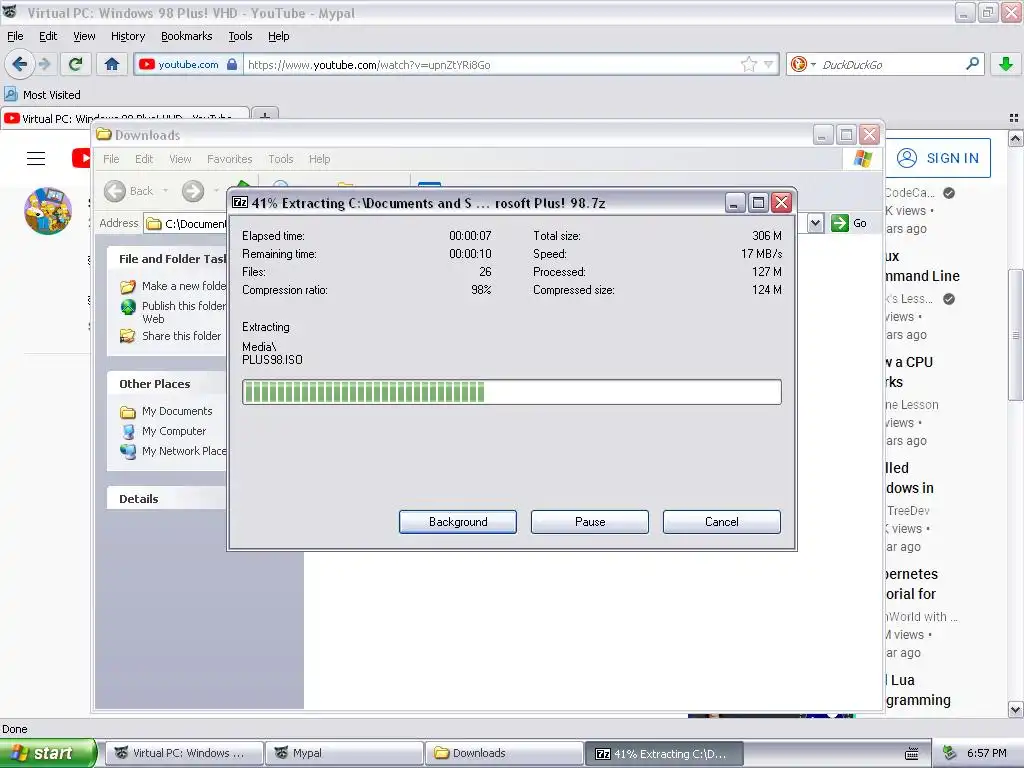Open a new Mypal tab
1024x768 pixels.
[264, 116]
